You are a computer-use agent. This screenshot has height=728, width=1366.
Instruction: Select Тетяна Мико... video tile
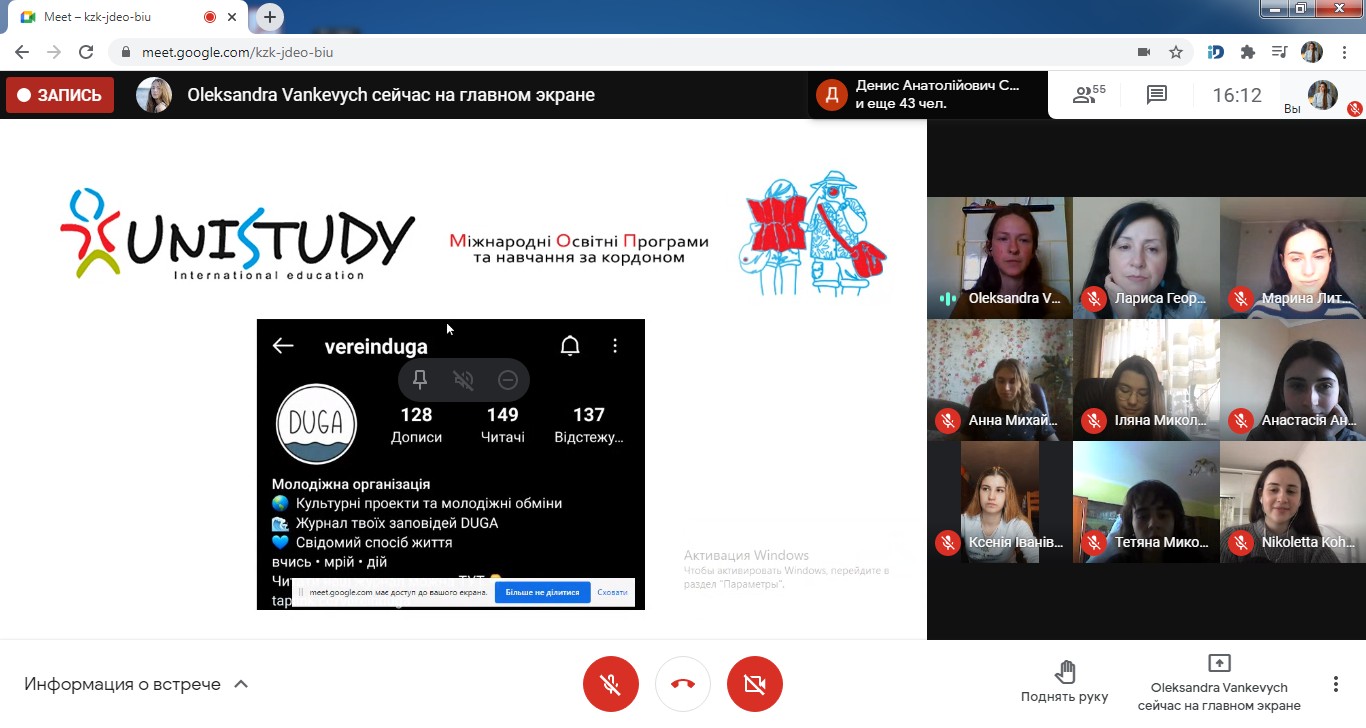1146,502
